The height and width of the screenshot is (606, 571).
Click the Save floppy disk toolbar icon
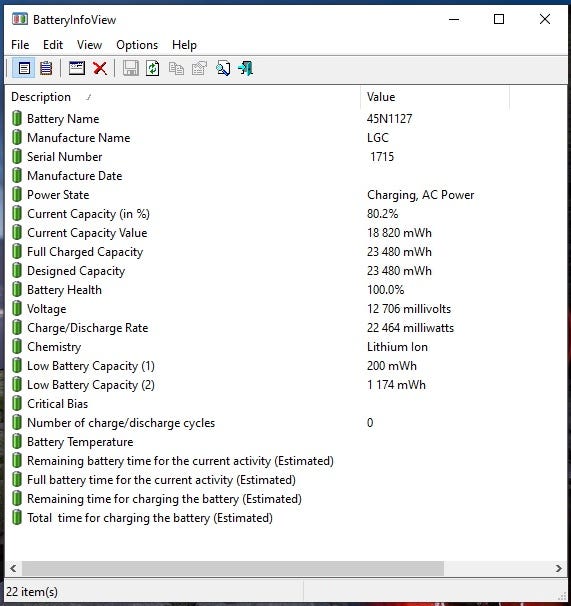(130, 69)
